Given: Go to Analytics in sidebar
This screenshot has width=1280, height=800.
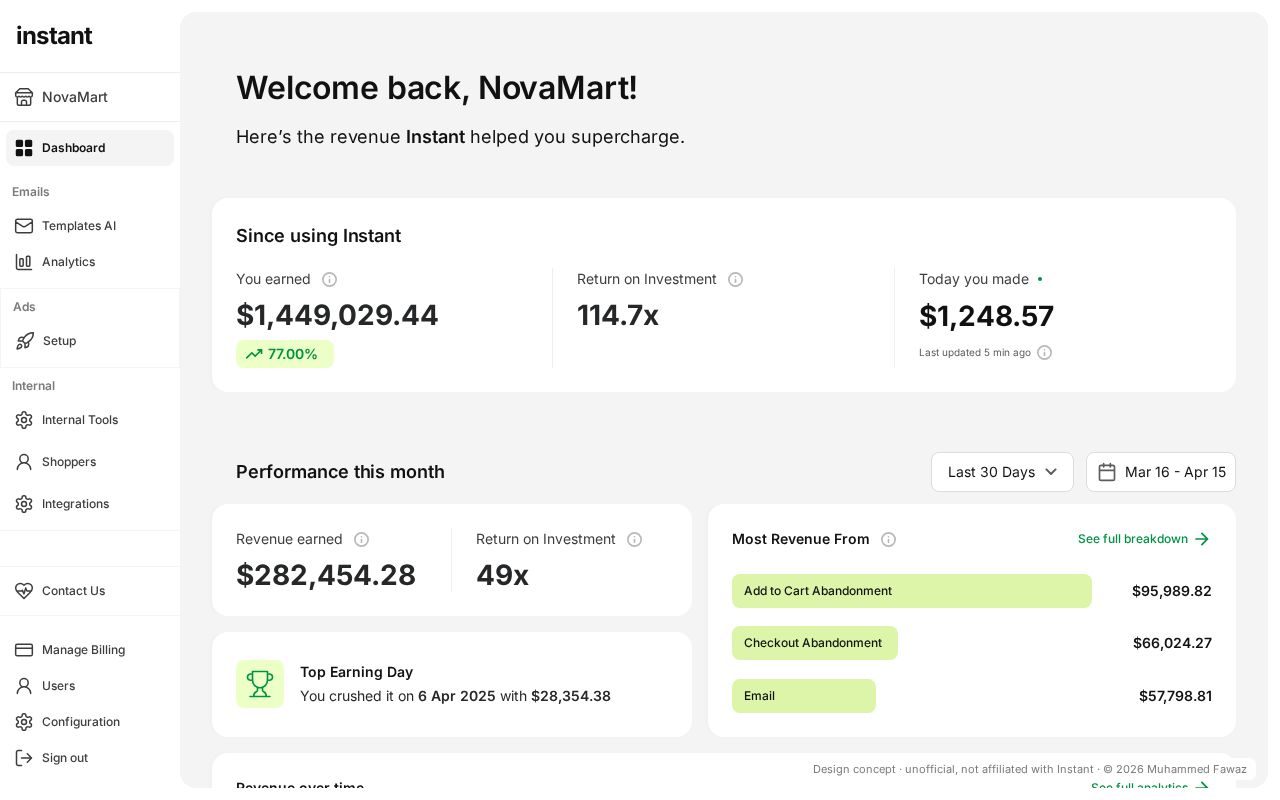Looking at the screenshot, I should tap(90, 262).
